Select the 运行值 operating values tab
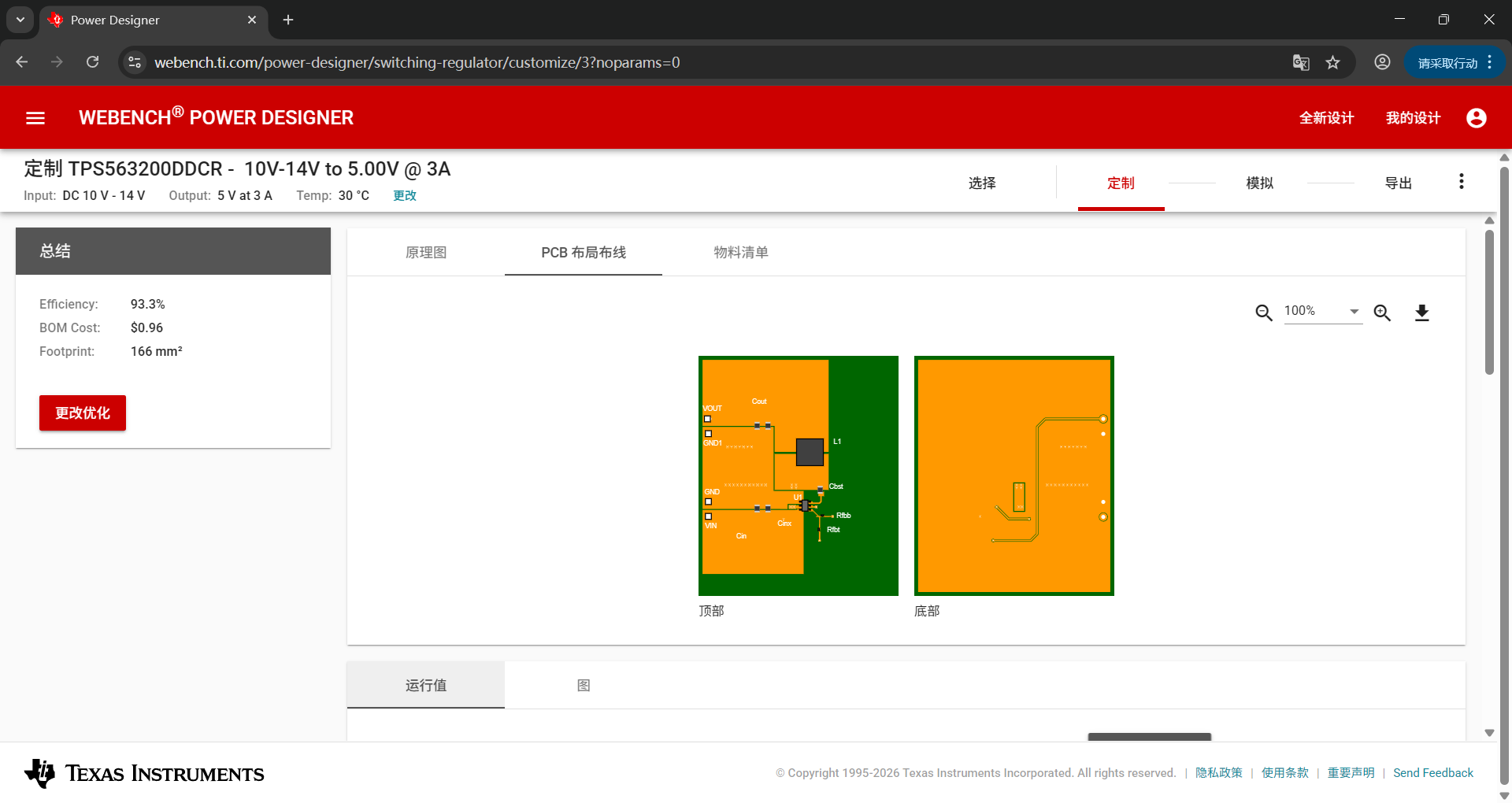This screenshot has height=803, width=1512. tap(426, 685)
